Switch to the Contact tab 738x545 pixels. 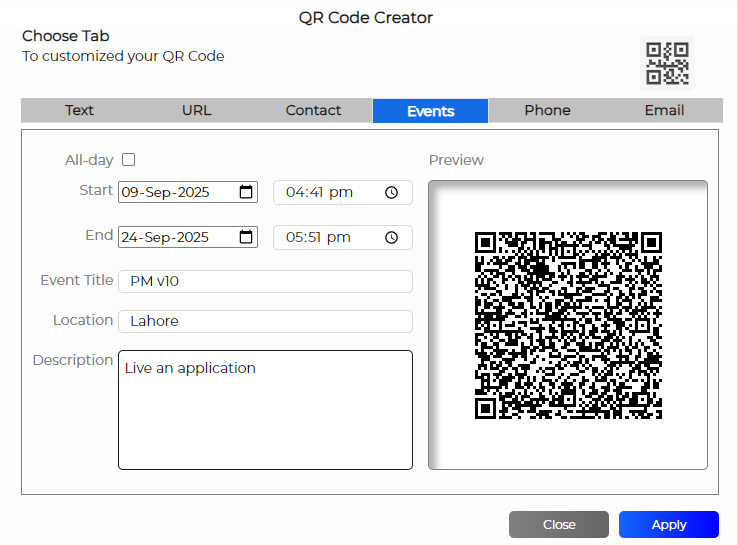tap(313, 110)
